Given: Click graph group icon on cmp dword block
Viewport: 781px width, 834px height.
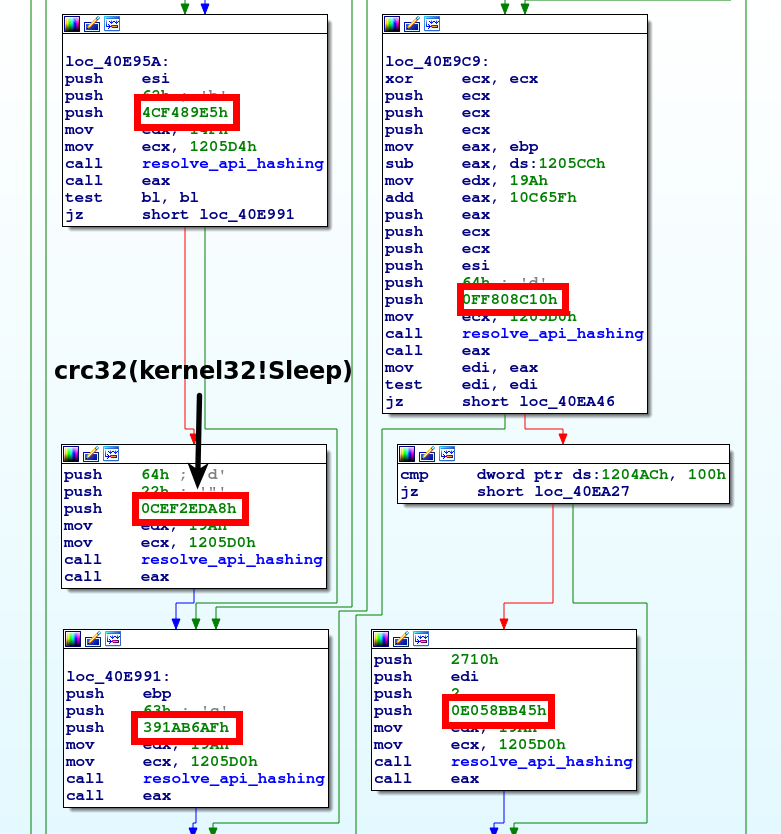Looking at the screenshot, I should tap(447, 454).
